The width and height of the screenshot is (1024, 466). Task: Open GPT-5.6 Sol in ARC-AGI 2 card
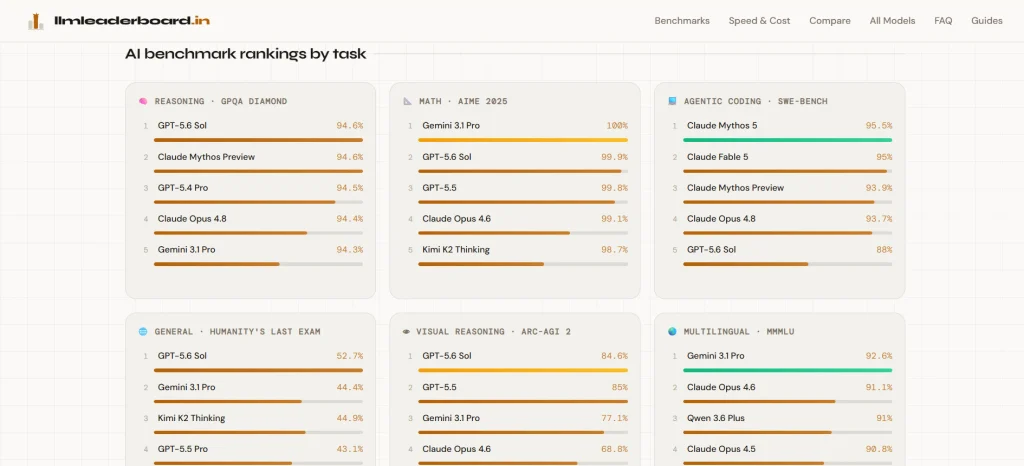tap(447, 356)
